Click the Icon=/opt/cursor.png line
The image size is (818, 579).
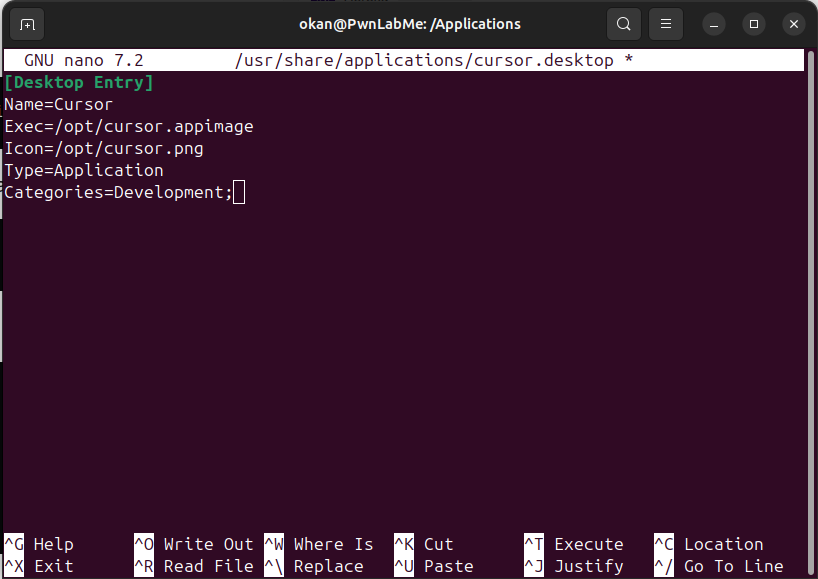[103, 148]
